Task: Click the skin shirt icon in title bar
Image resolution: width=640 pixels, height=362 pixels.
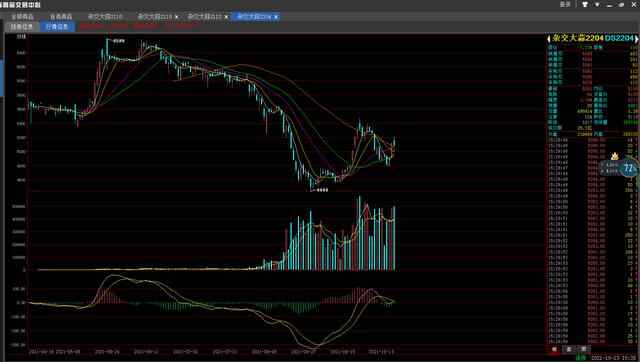Action: tap(585, 4)
